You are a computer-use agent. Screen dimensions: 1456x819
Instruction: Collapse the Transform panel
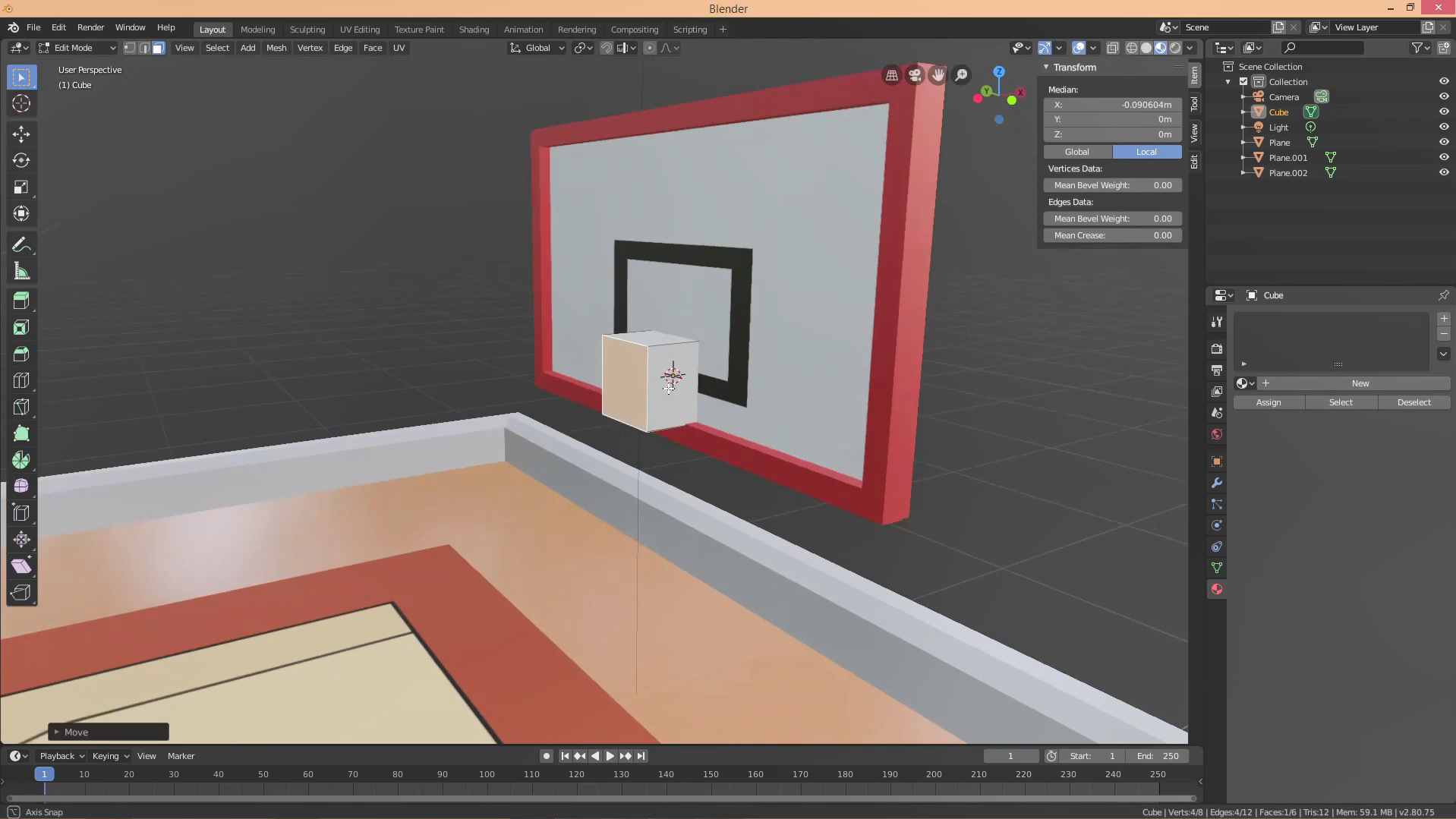click(x=1046, y=68)
